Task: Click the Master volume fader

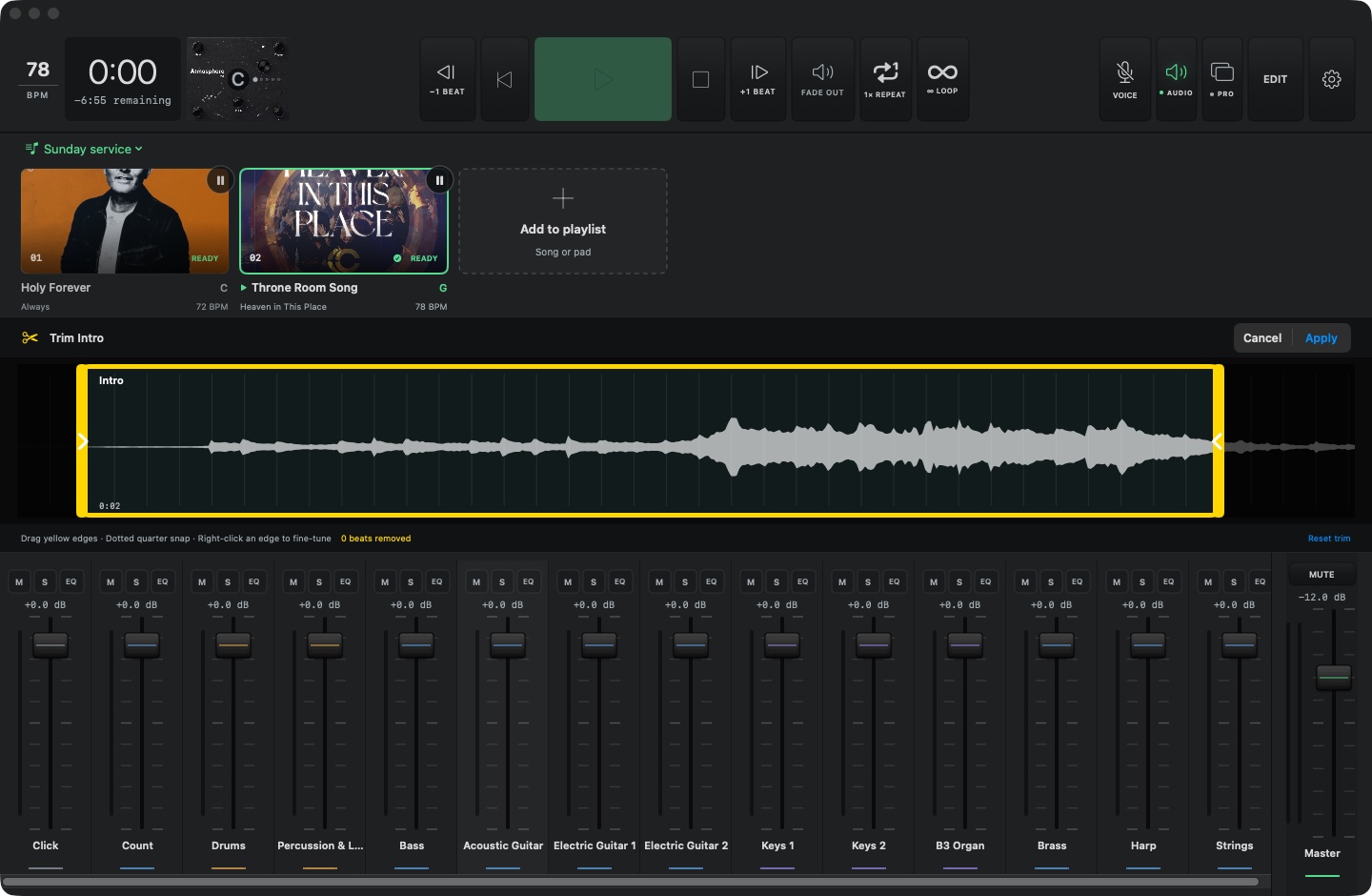Action: [x=1334, y=678]
